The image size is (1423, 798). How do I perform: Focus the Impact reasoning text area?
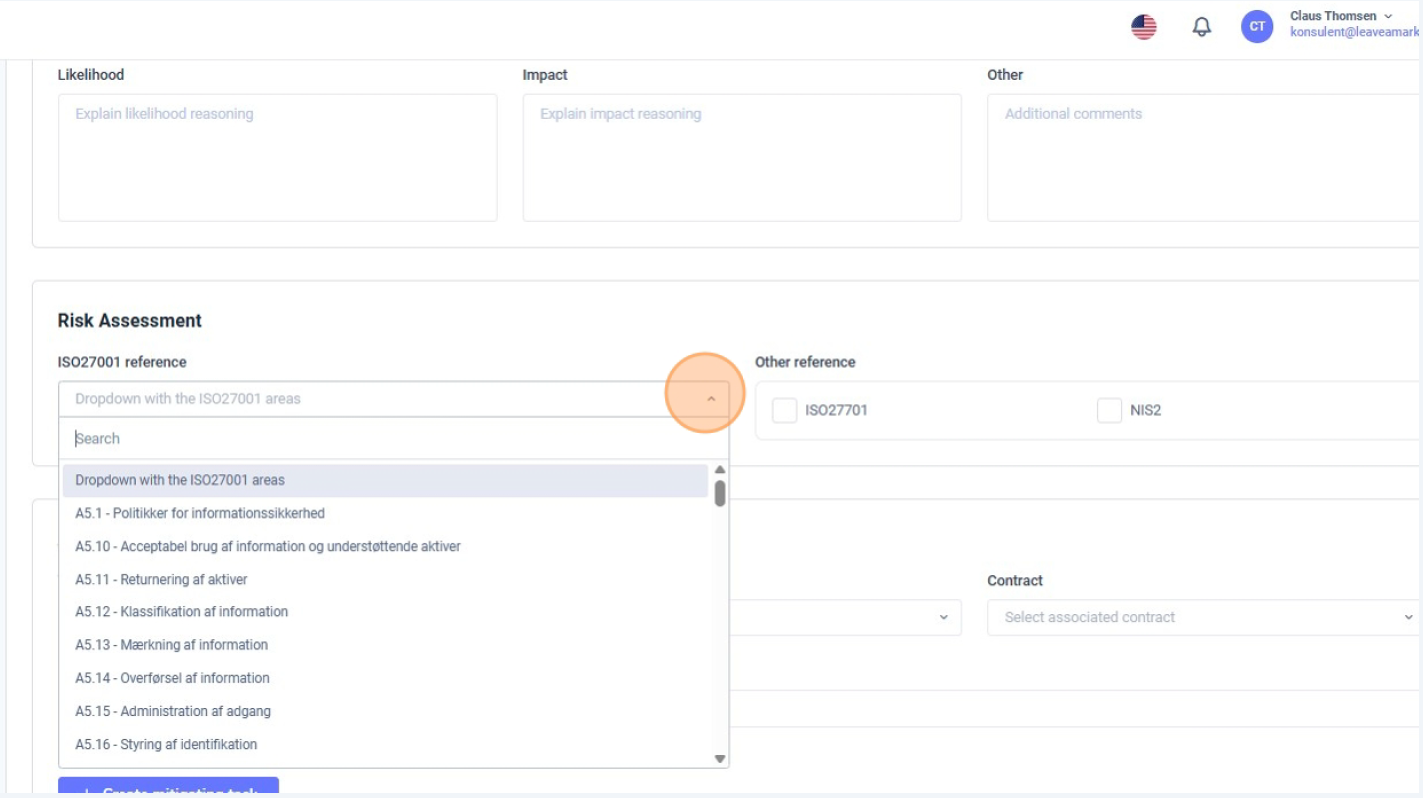[741, 157]
